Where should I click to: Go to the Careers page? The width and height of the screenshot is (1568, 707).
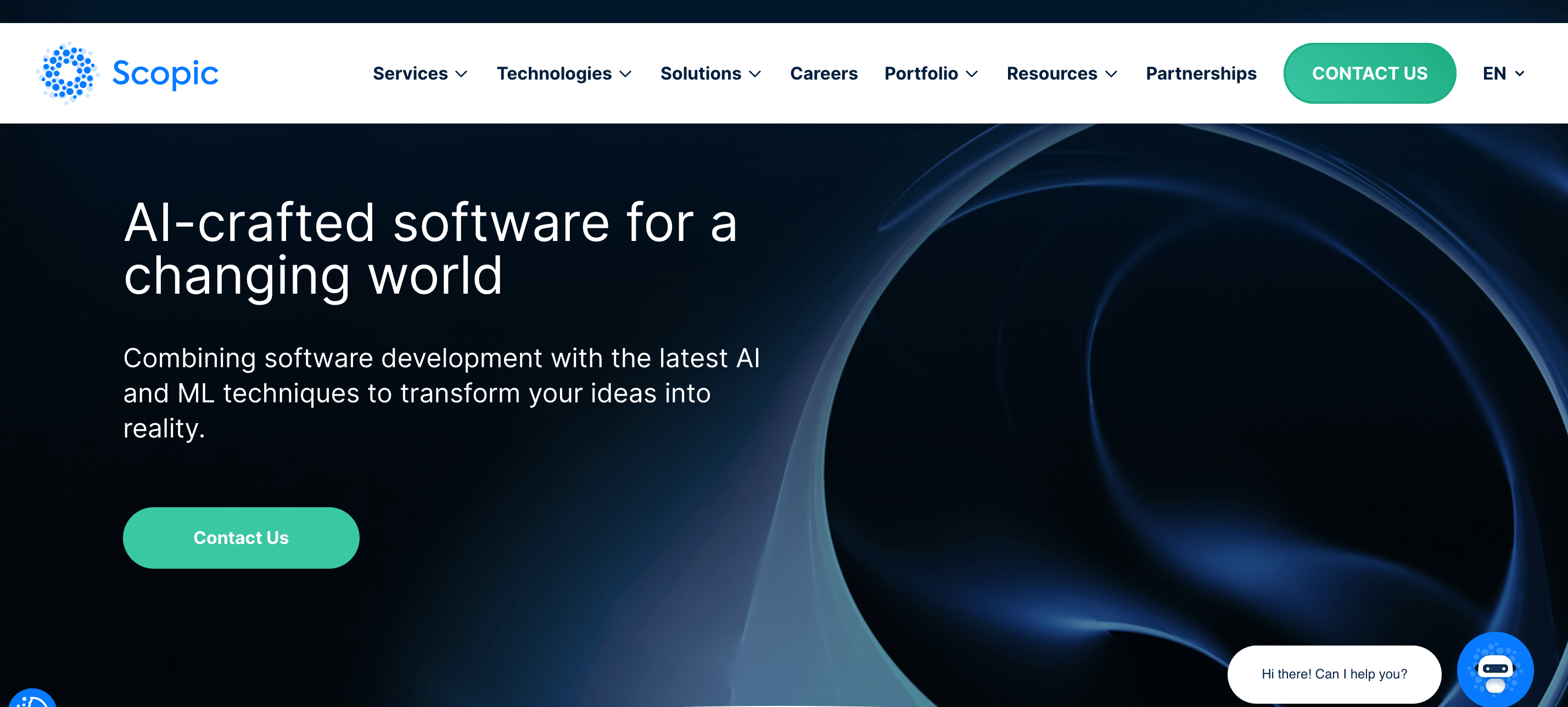click(x=824, y=74)
